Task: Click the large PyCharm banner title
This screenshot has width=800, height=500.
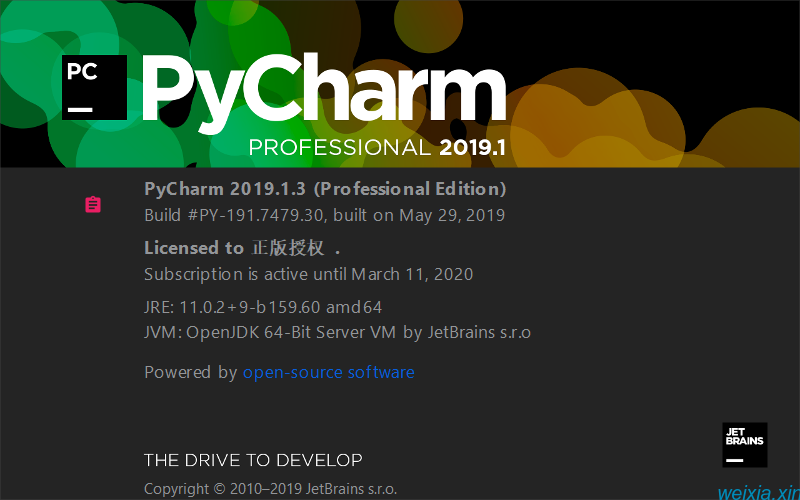Action: (x=324, y=94)
